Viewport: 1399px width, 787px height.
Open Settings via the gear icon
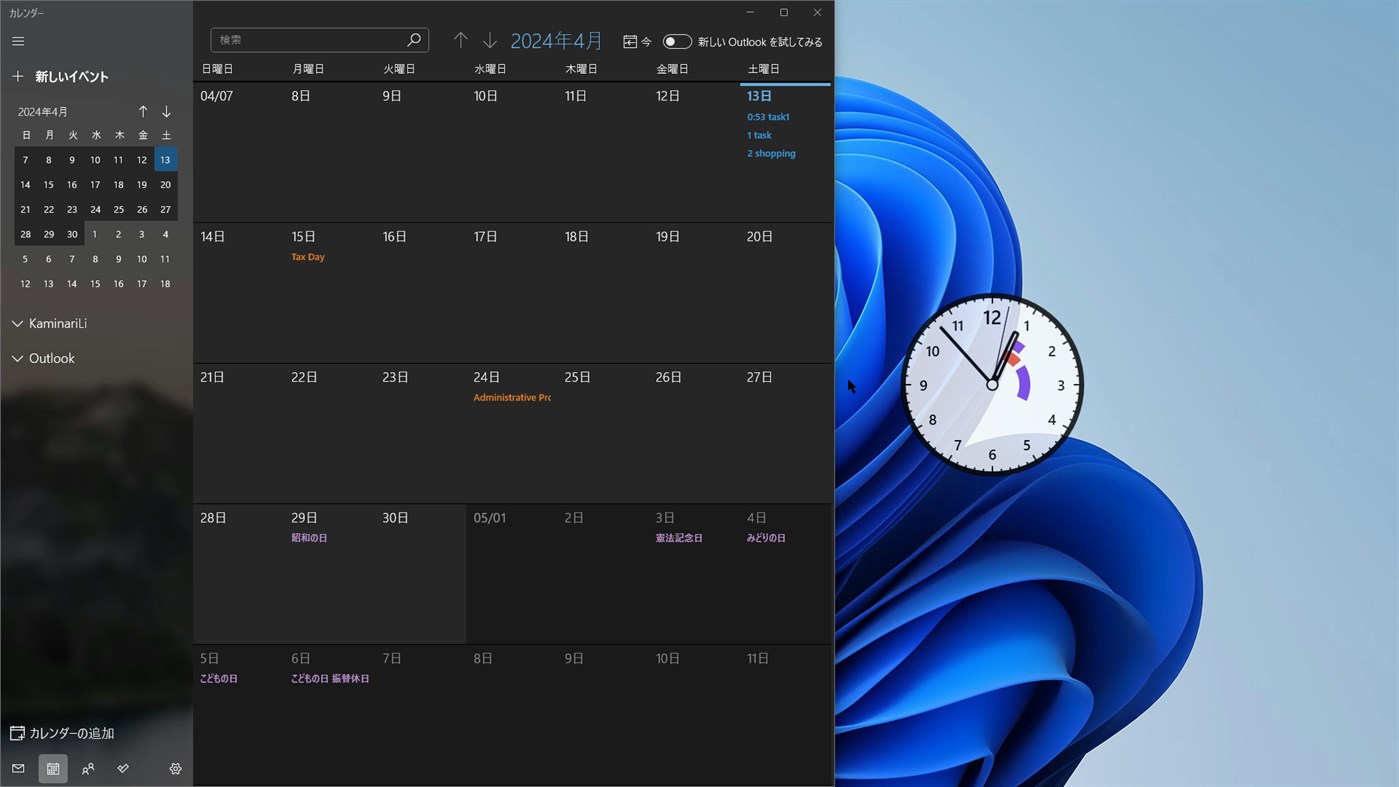(175, 768)
